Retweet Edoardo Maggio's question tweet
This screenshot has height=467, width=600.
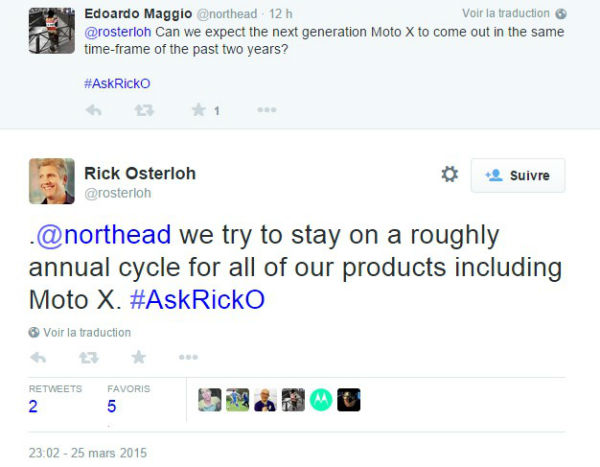[142, 111]
